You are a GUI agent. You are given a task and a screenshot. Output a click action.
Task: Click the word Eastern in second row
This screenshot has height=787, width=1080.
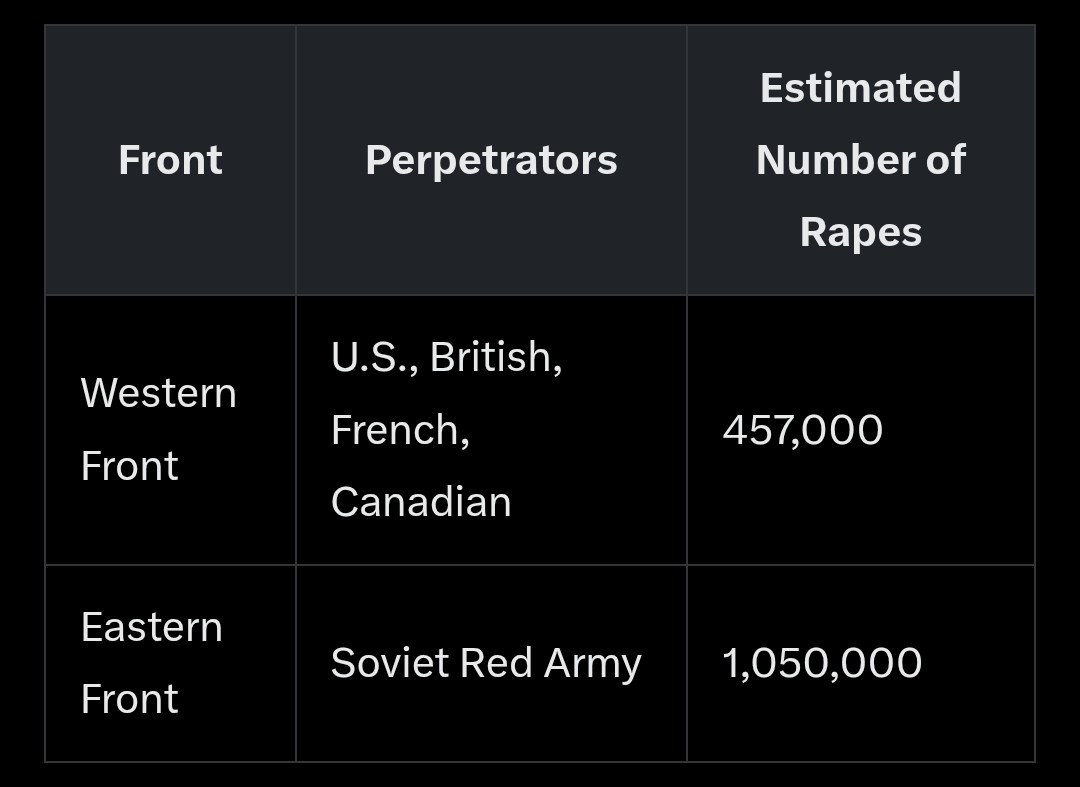(x=152, y=627)
